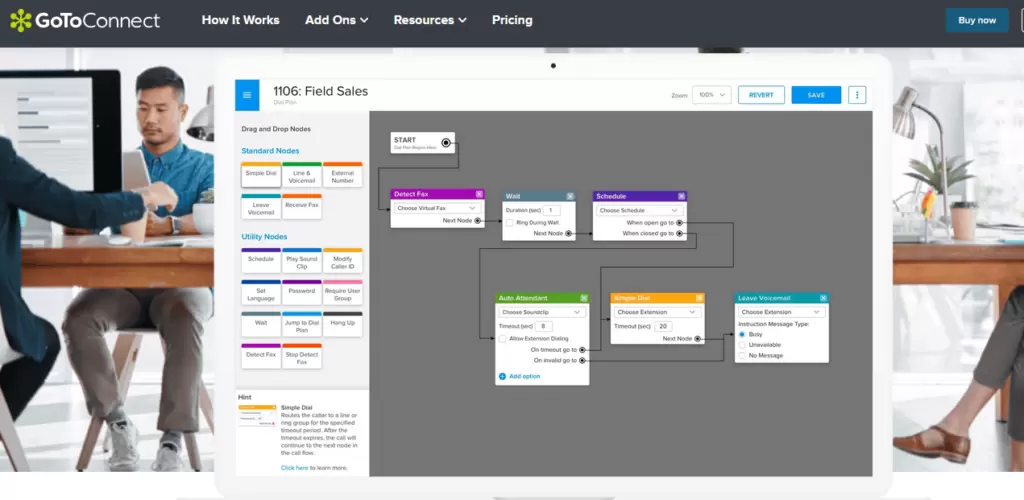The width and height of the screenshot is (1024, 500).
Task: Select the Hang Up node tile
Action: (342, 324)
